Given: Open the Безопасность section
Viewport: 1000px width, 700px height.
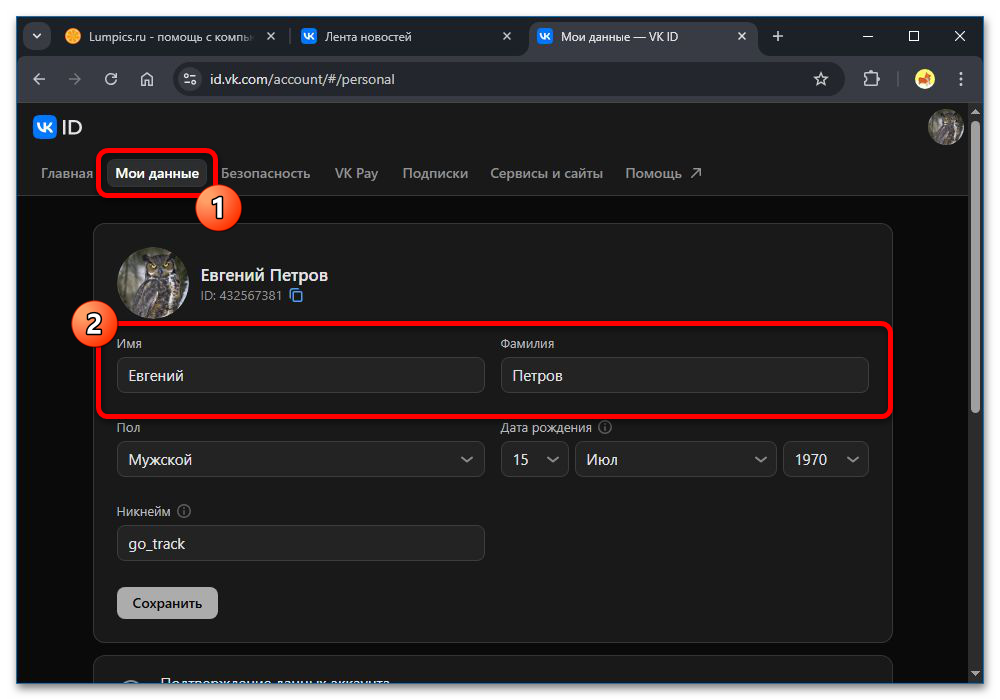Looking at the screenshot, I should pyautogui.click(x=265, y=173).
